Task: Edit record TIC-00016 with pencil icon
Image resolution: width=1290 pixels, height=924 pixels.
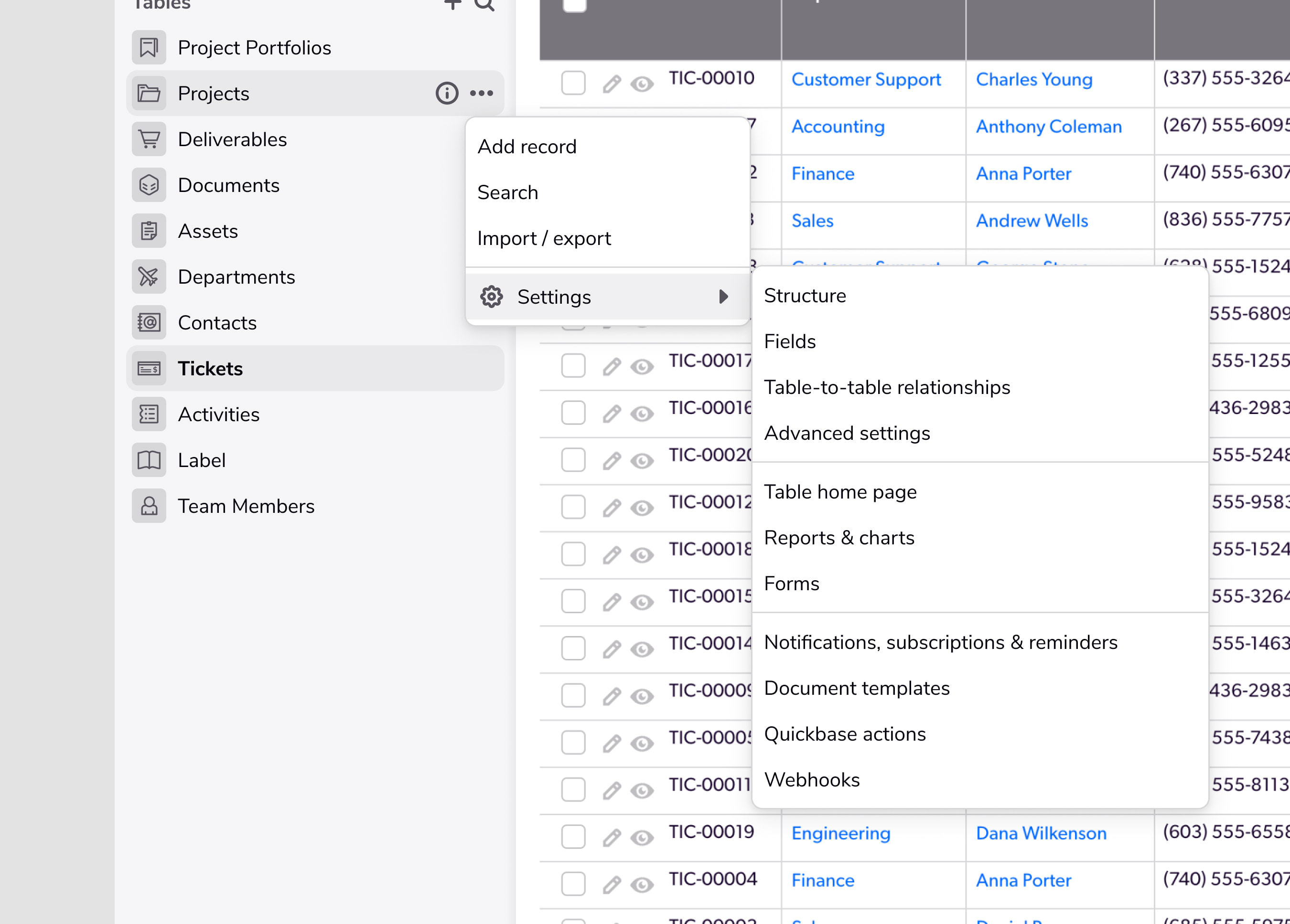Action: coord(612,414)
